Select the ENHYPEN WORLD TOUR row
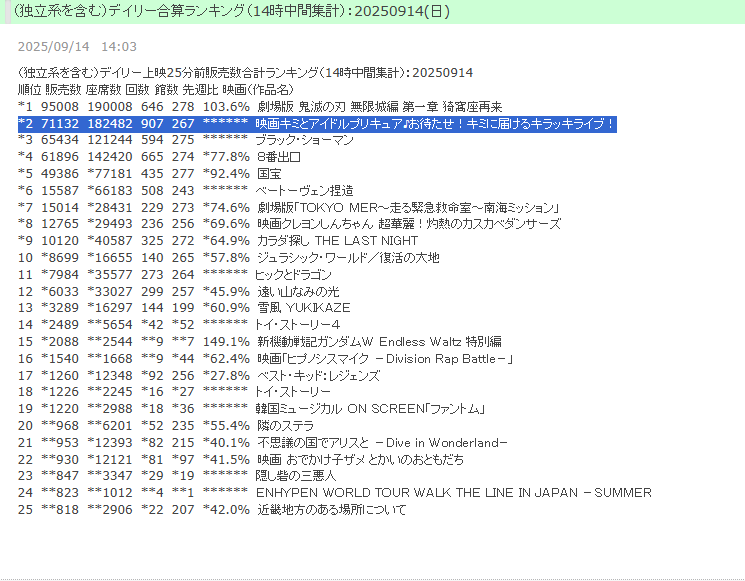The width and height of the screenshot is (745, 581). (x=335, y=493)
